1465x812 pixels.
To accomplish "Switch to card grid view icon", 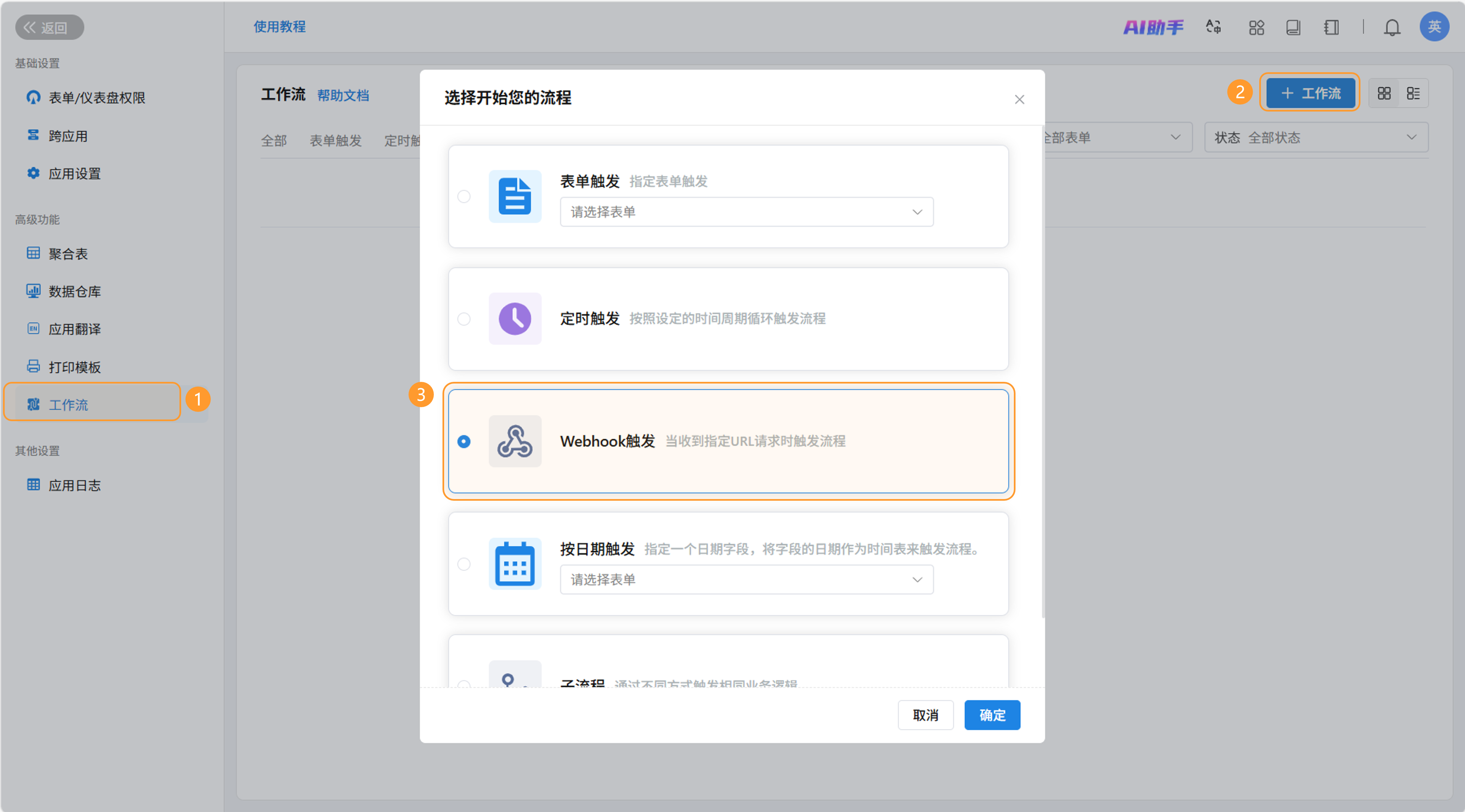I will point(1384,93).
